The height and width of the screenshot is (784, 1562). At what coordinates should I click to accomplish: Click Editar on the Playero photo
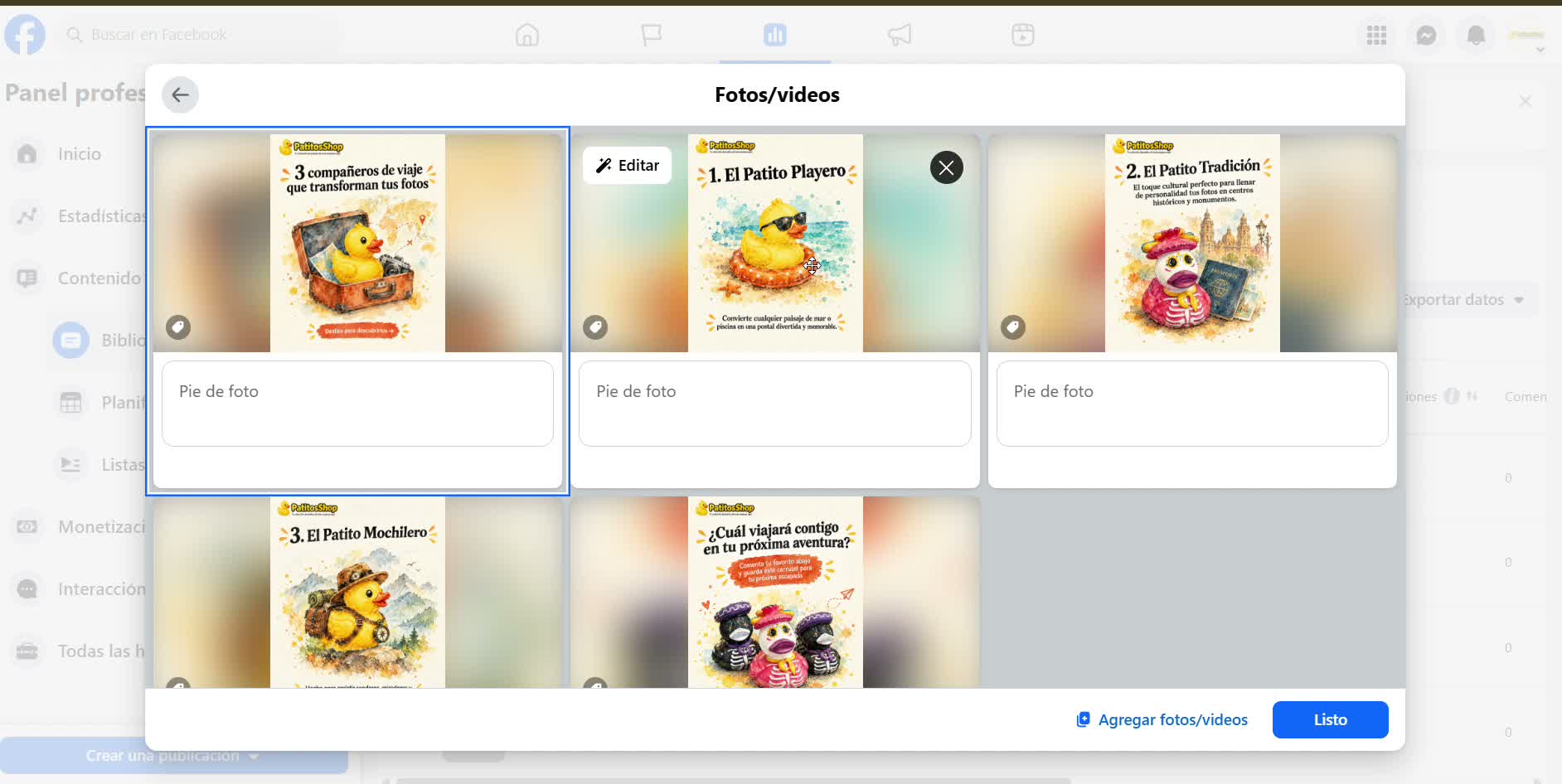point(627,166)
